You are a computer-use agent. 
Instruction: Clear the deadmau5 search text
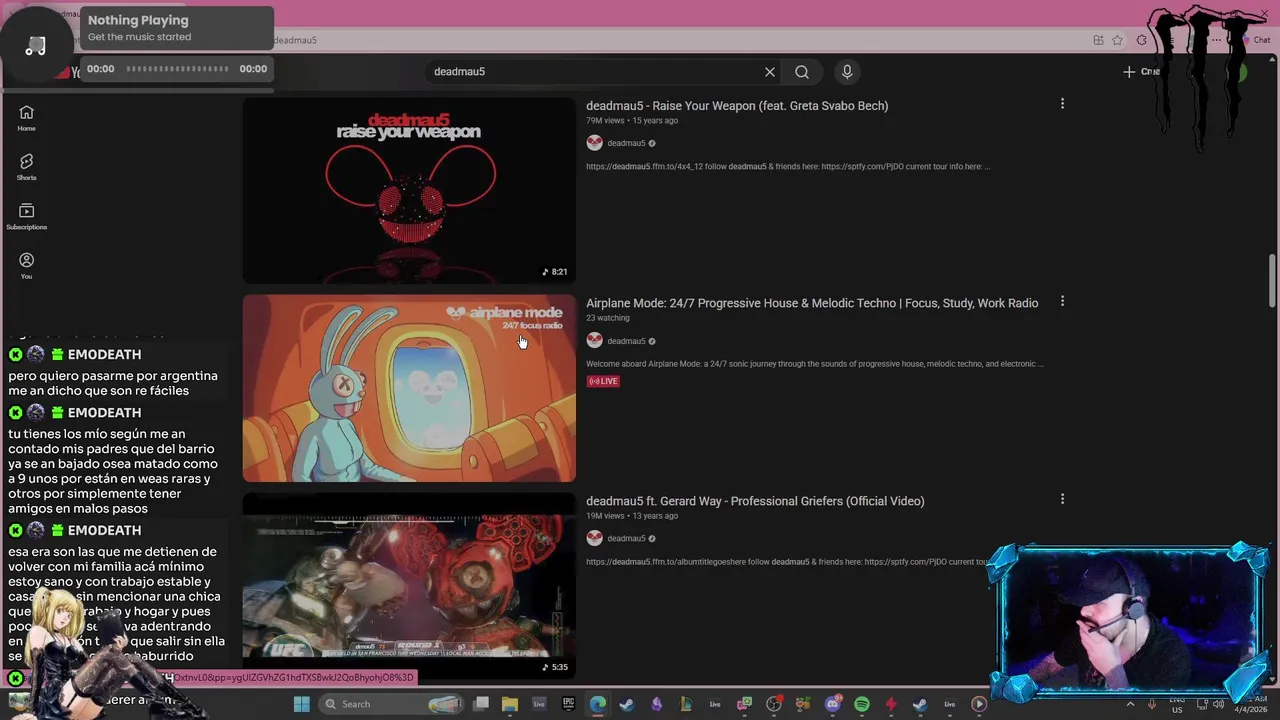(770, 72)
